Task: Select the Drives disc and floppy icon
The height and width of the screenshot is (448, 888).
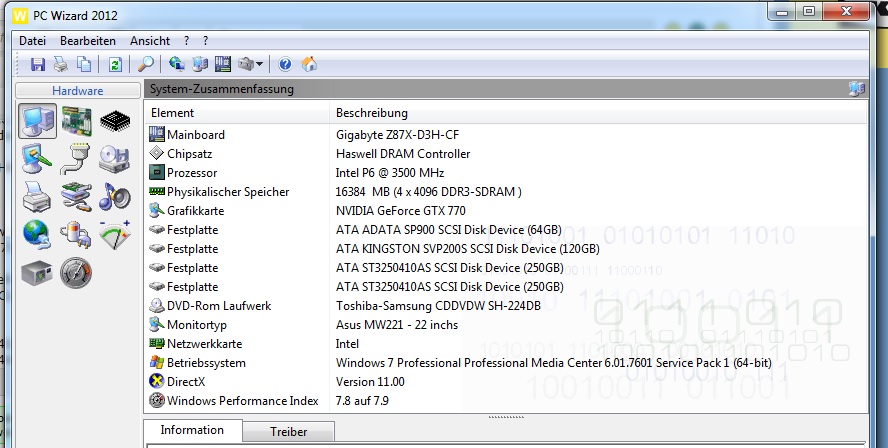Action: point(115,159)
